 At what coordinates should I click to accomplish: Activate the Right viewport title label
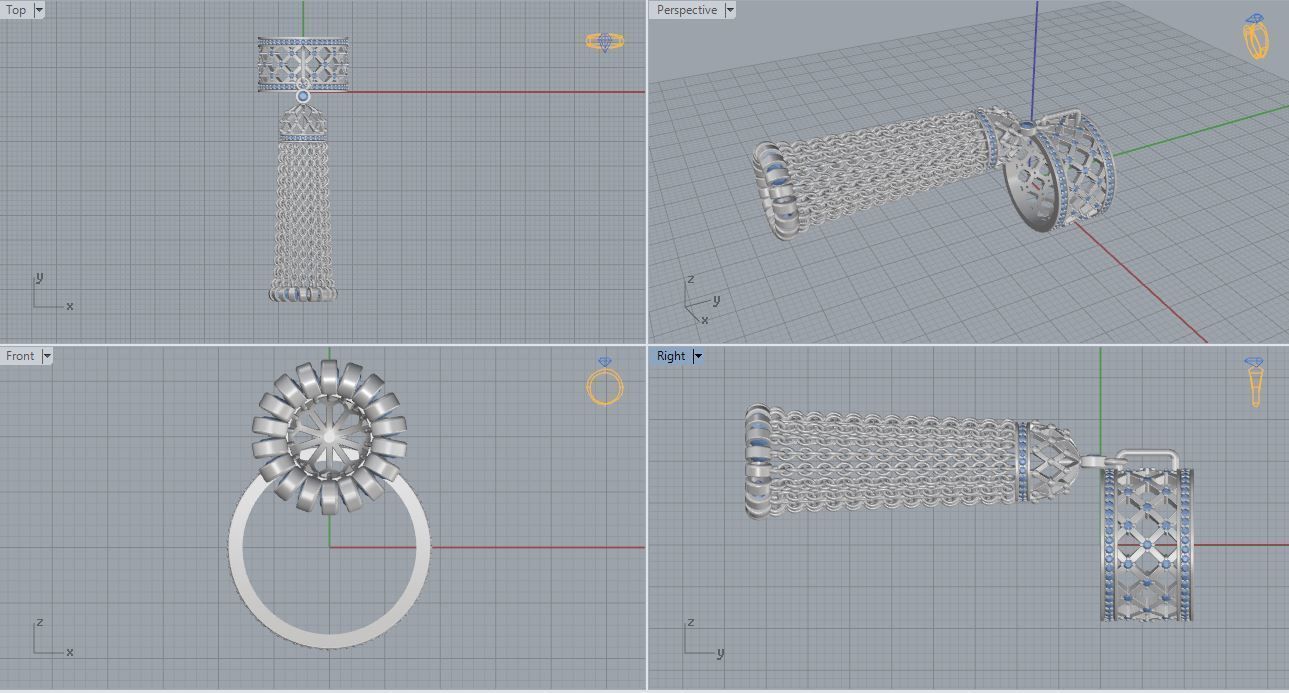pyautogui.click(x=671, y=356)
